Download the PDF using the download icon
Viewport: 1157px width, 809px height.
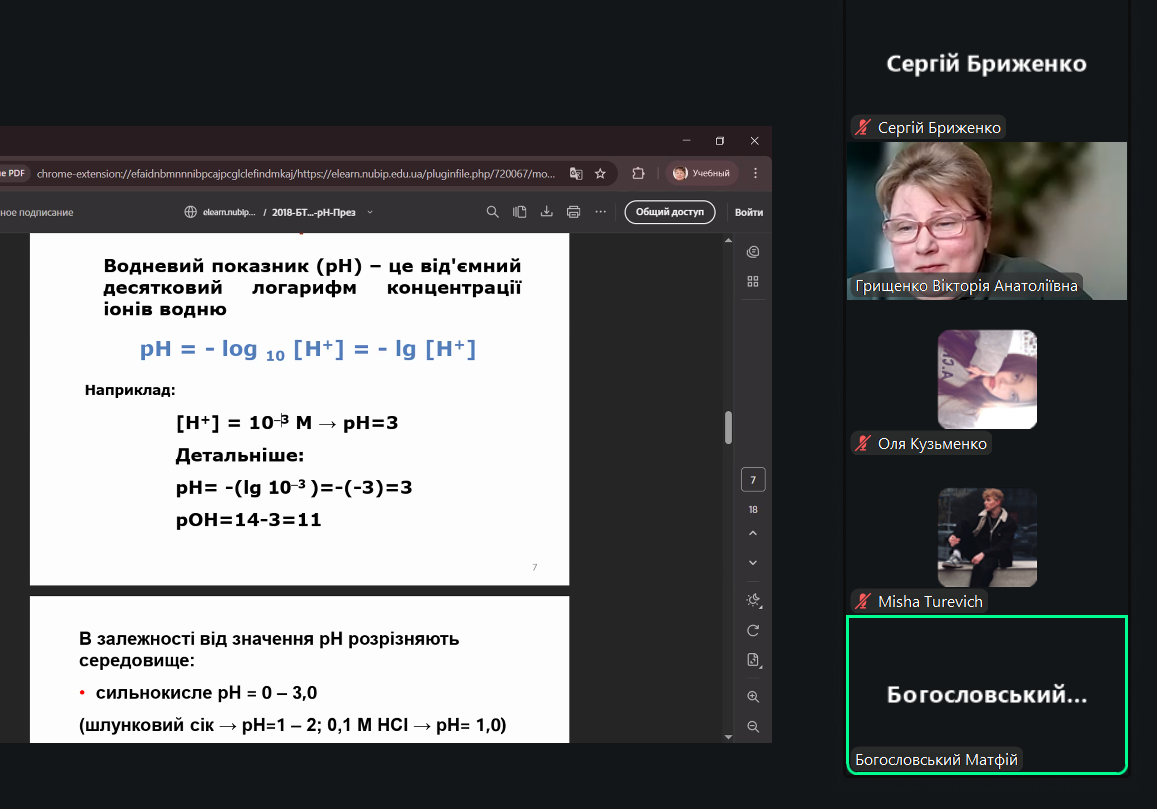(x=547, y=212)
